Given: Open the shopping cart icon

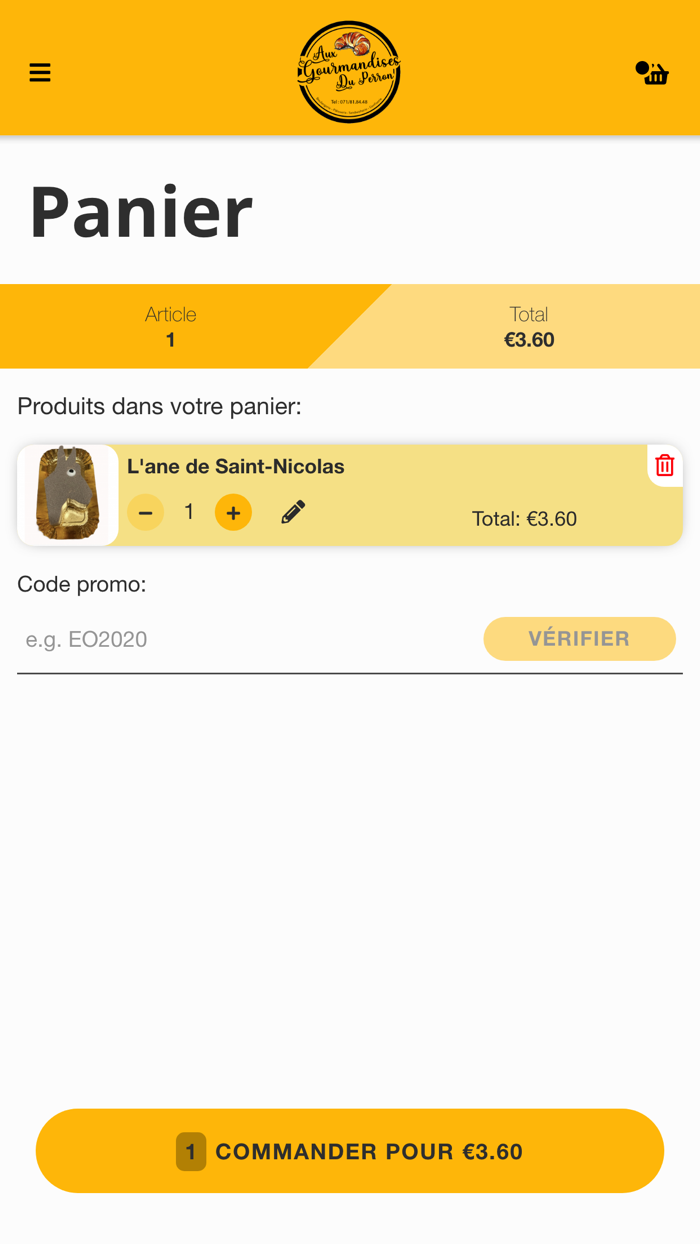Looking at the screenshot, I should [654, 72].
